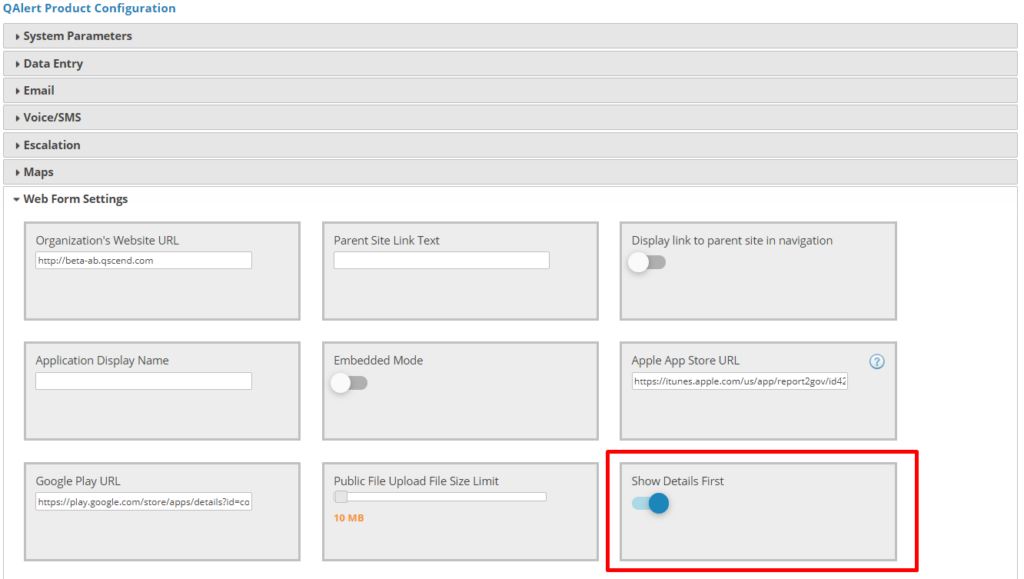Focus the Application Display Name input
The height and width of the screenshot is (579, 1024).
coord(143,381)
